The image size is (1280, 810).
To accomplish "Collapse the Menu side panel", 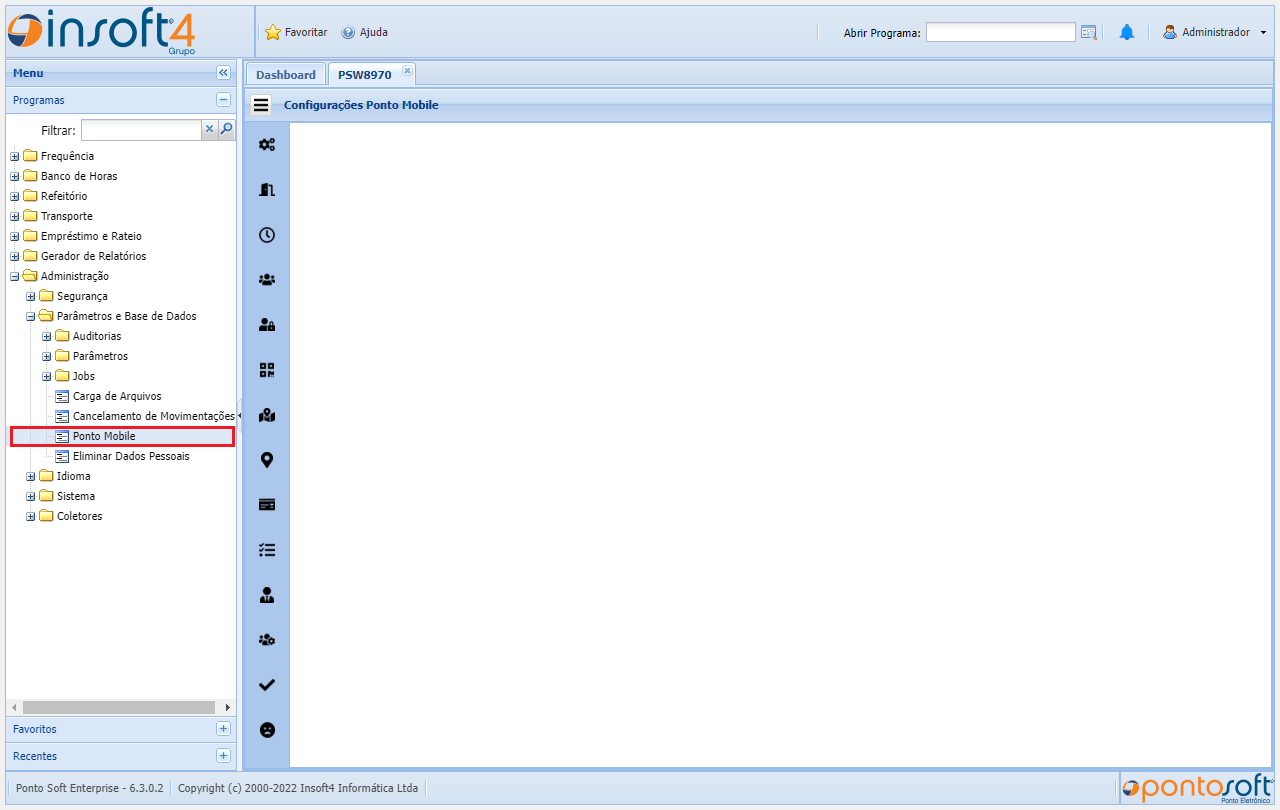I will [223, 73].
